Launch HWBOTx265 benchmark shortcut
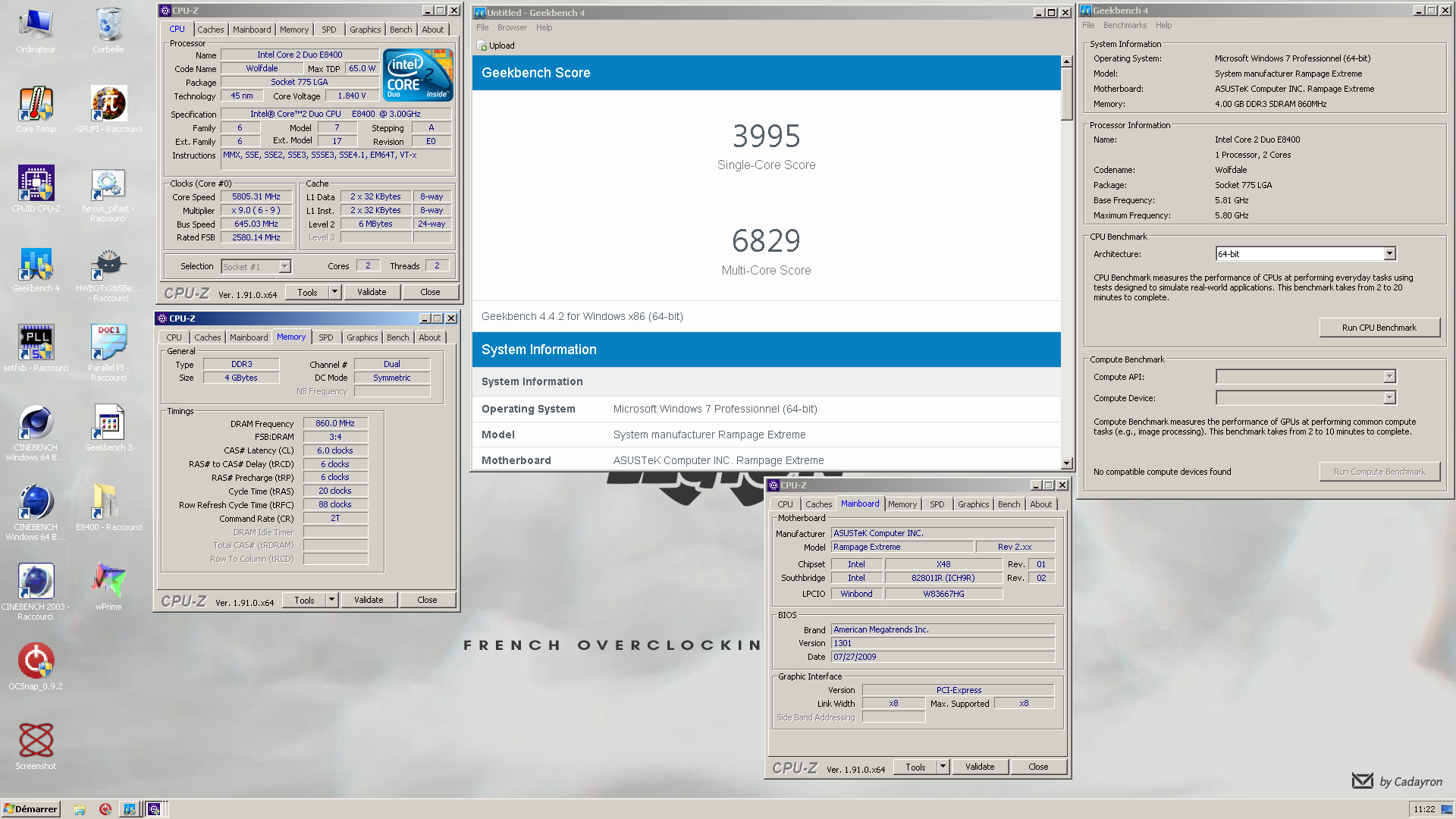The height and width of the screenshot is (819, 1456). pyautogui.click(x=108, y=273)
